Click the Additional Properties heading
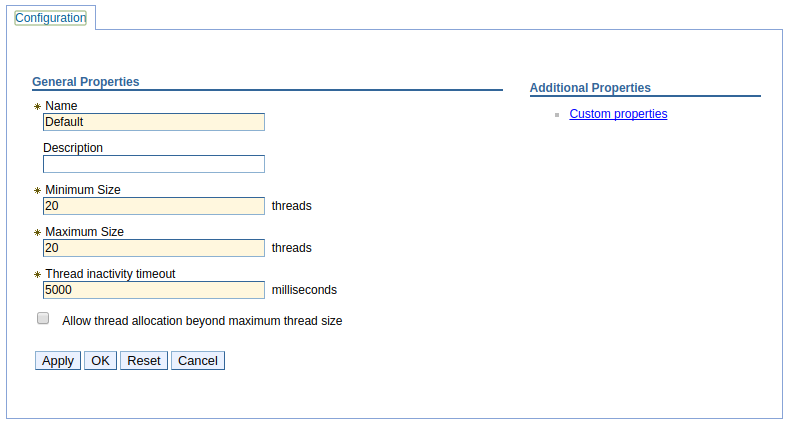Viewport: 787px width, 422px height. coord(590,88)
